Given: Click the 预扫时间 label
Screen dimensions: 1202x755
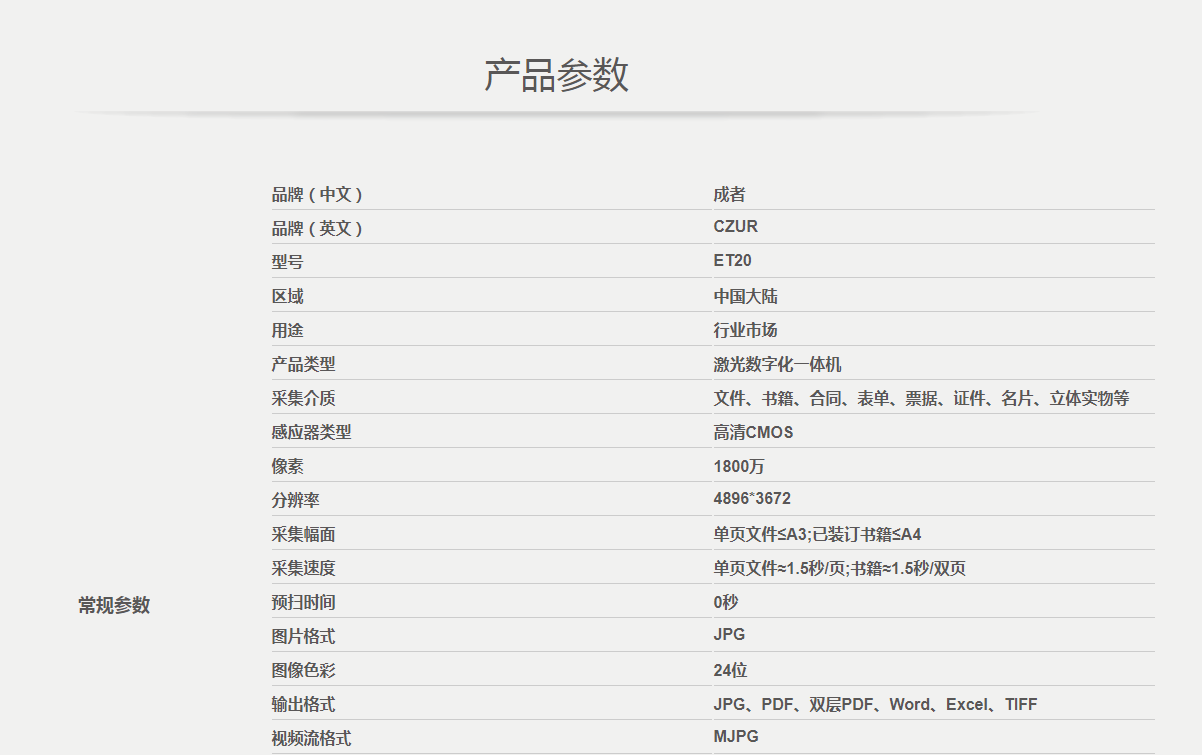Looking at the screenshot, I should pos(303,603).
